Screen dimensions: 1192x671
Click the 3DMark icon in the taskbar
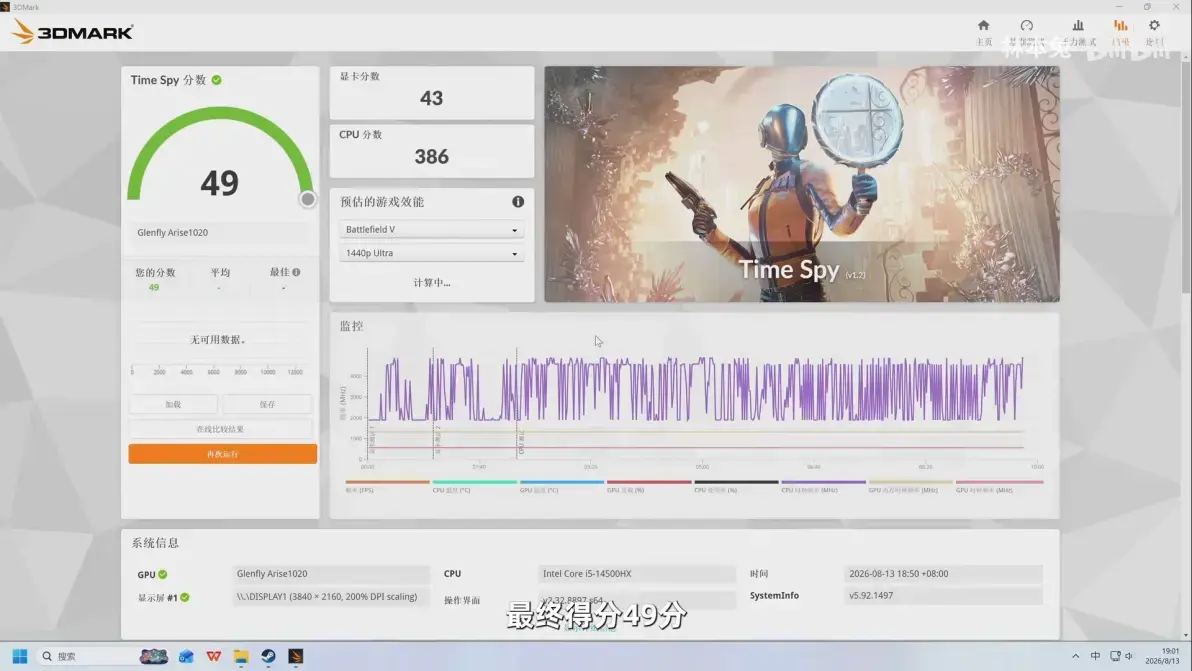296,656
